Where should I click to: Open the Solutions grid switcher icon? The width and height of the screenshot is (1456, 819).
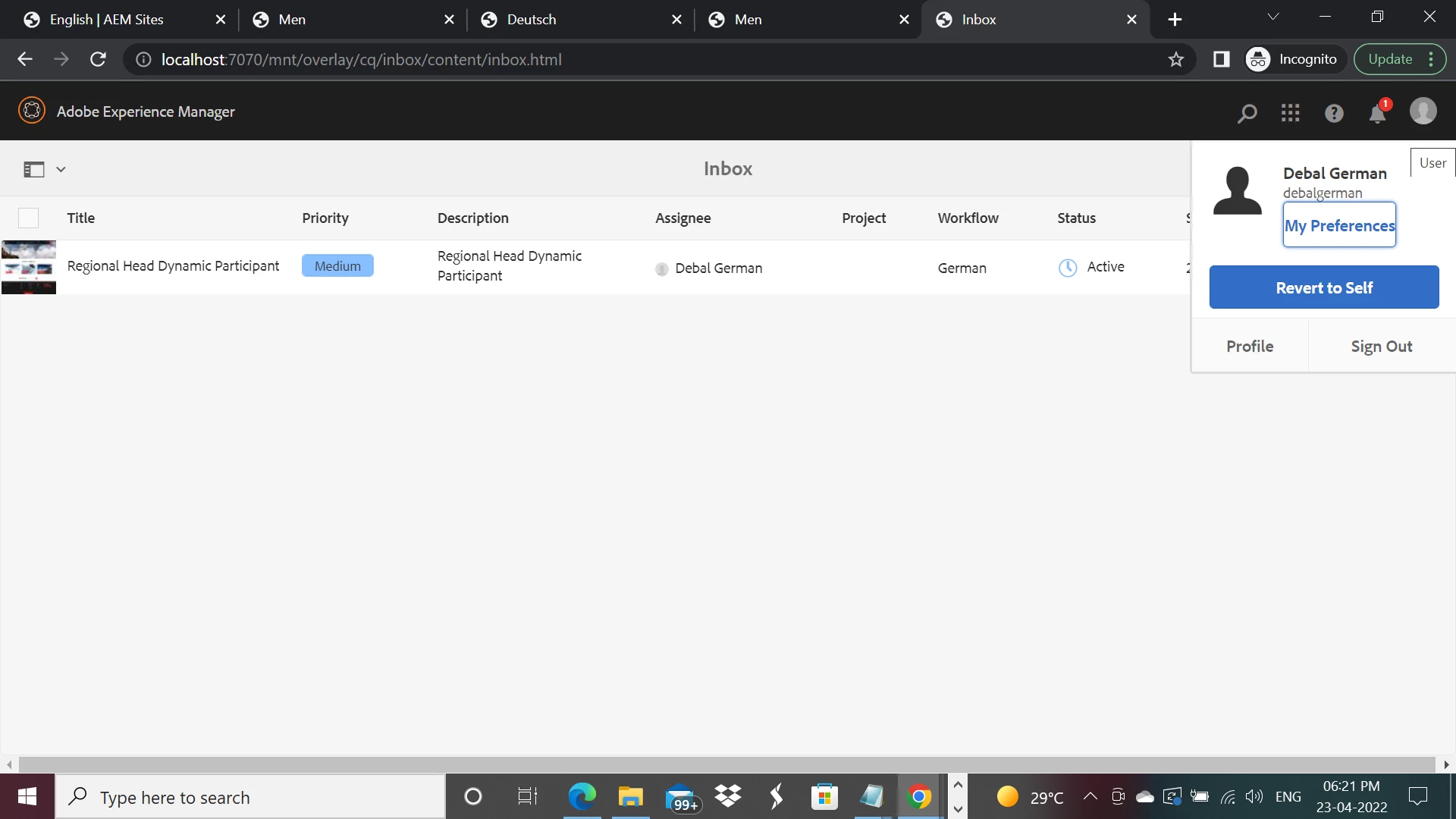click(x=1290, y=113)
